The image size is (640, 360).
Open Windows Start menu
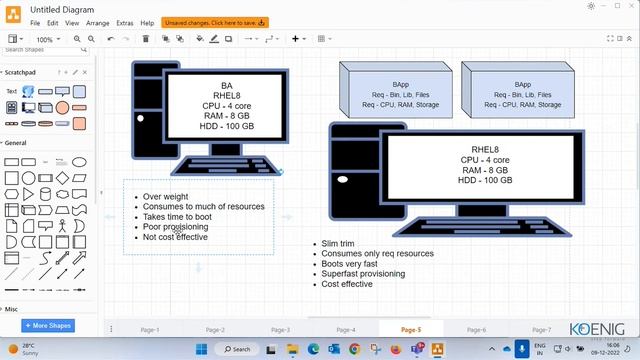[x=202, y=349]
